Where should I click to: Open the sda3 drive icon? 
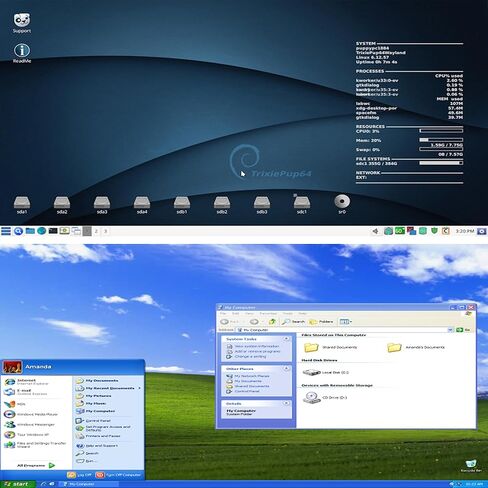click(102, 205)
